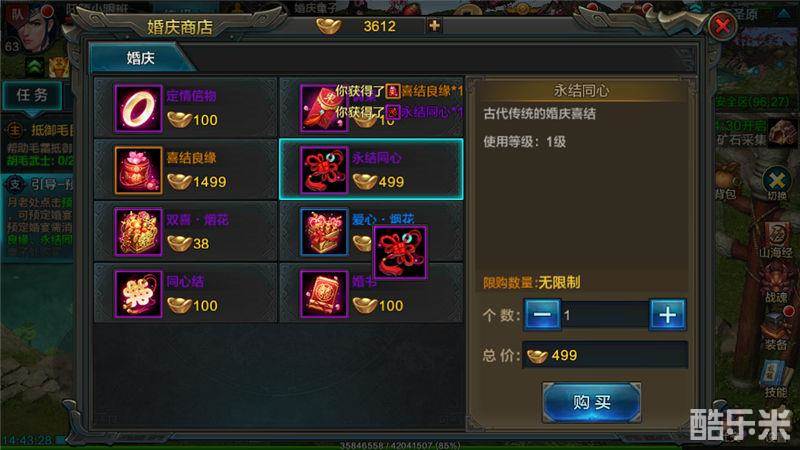Select the 爱心·烟花 heart fireworks icon
The image size is (800, 450).
(x=324, y=232)
